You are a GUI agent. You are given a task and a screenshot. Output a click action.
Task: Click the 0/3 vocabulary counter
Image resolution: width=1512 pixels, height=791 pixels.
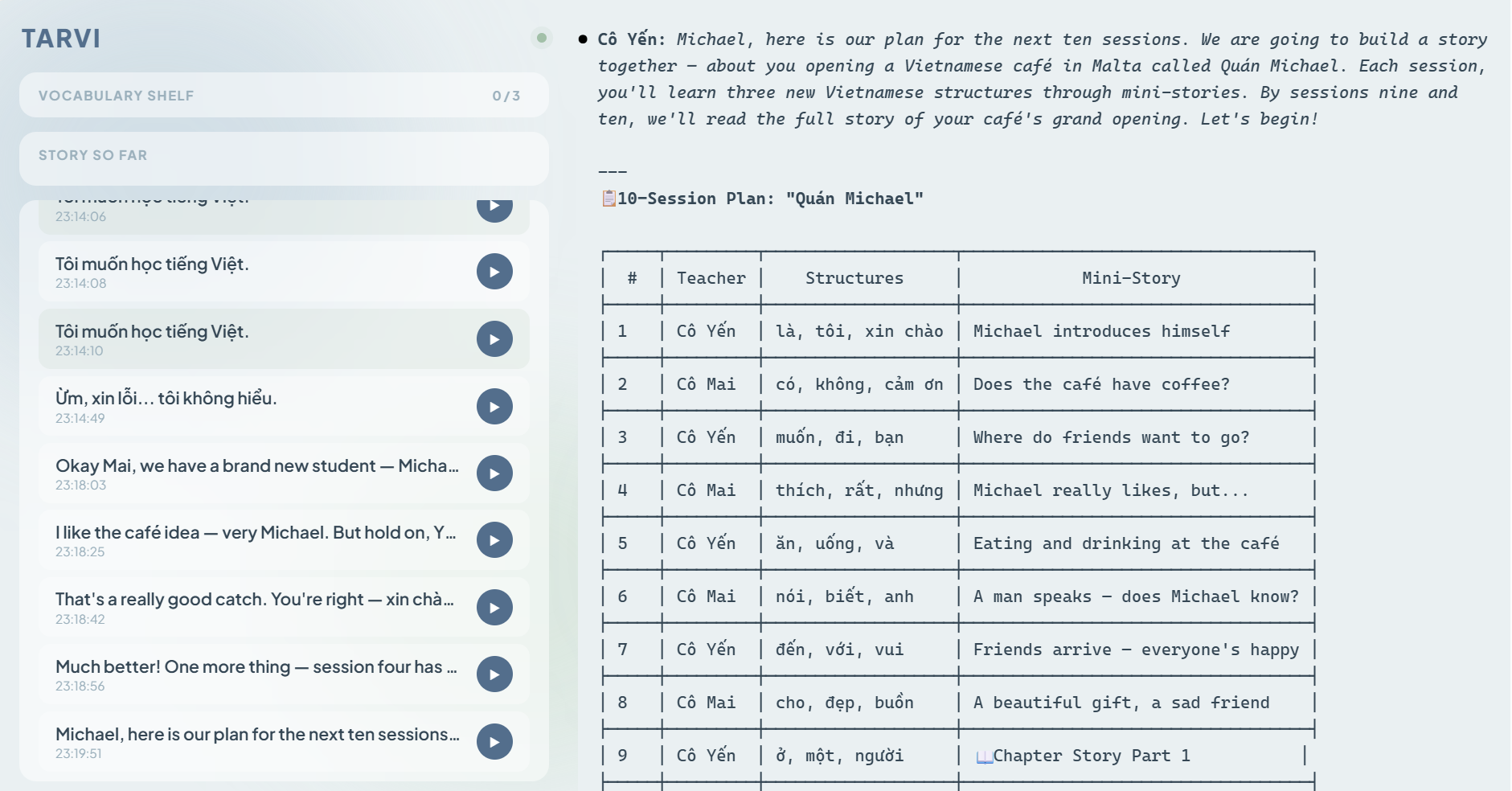(506, 96)
